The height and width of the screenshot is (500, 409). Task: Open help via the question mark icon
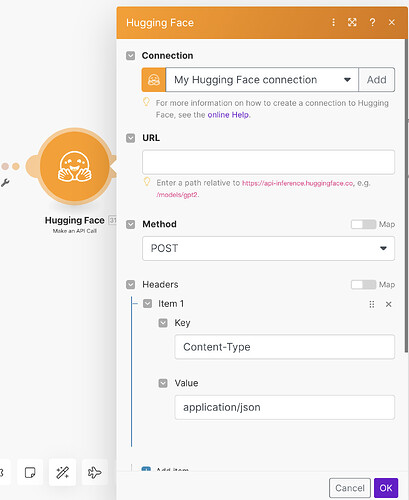(372, 22)
